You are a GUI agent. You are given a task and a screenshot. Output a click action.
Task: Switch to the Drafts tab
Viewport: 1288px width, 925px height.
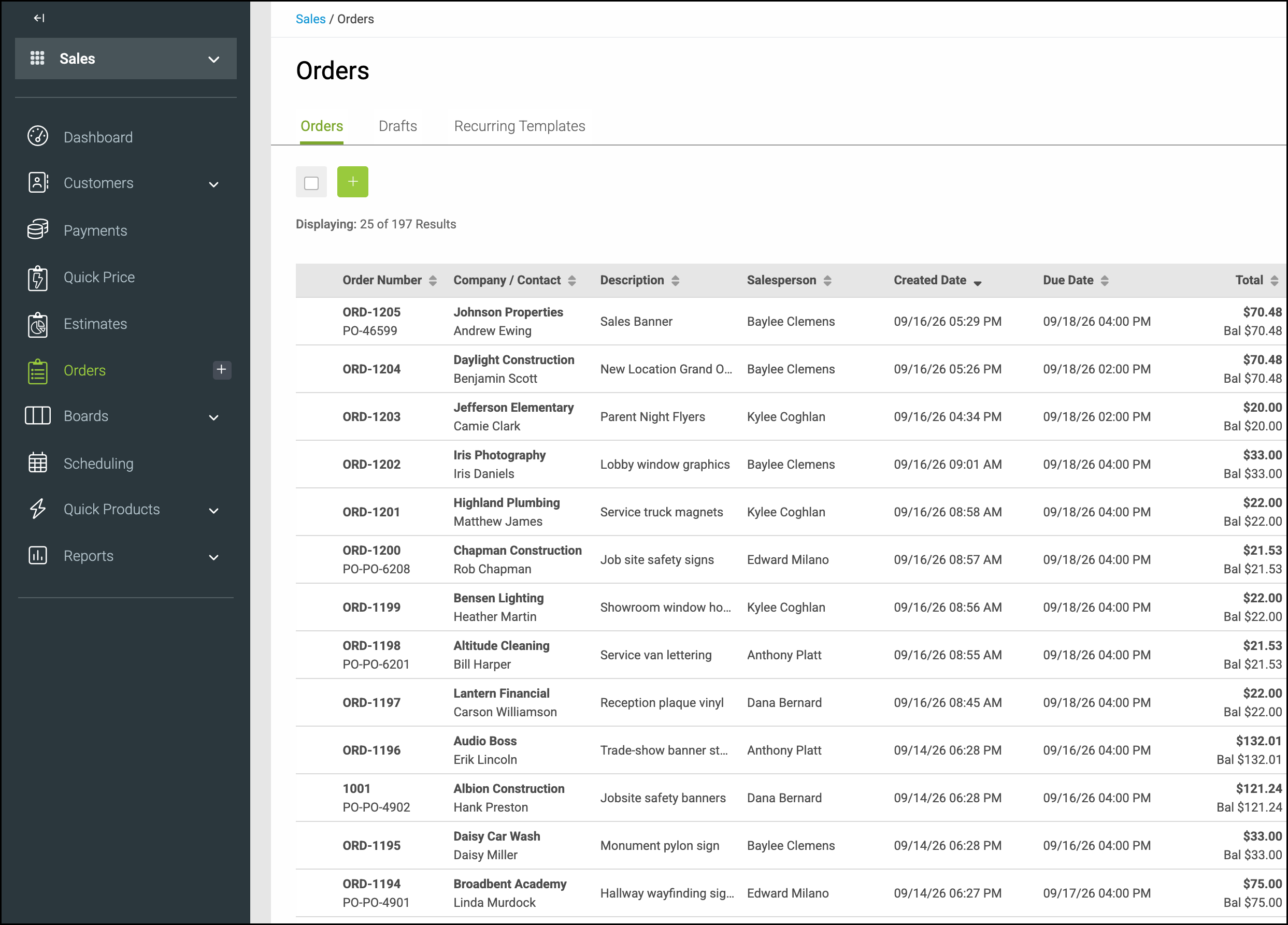[397, 126]
